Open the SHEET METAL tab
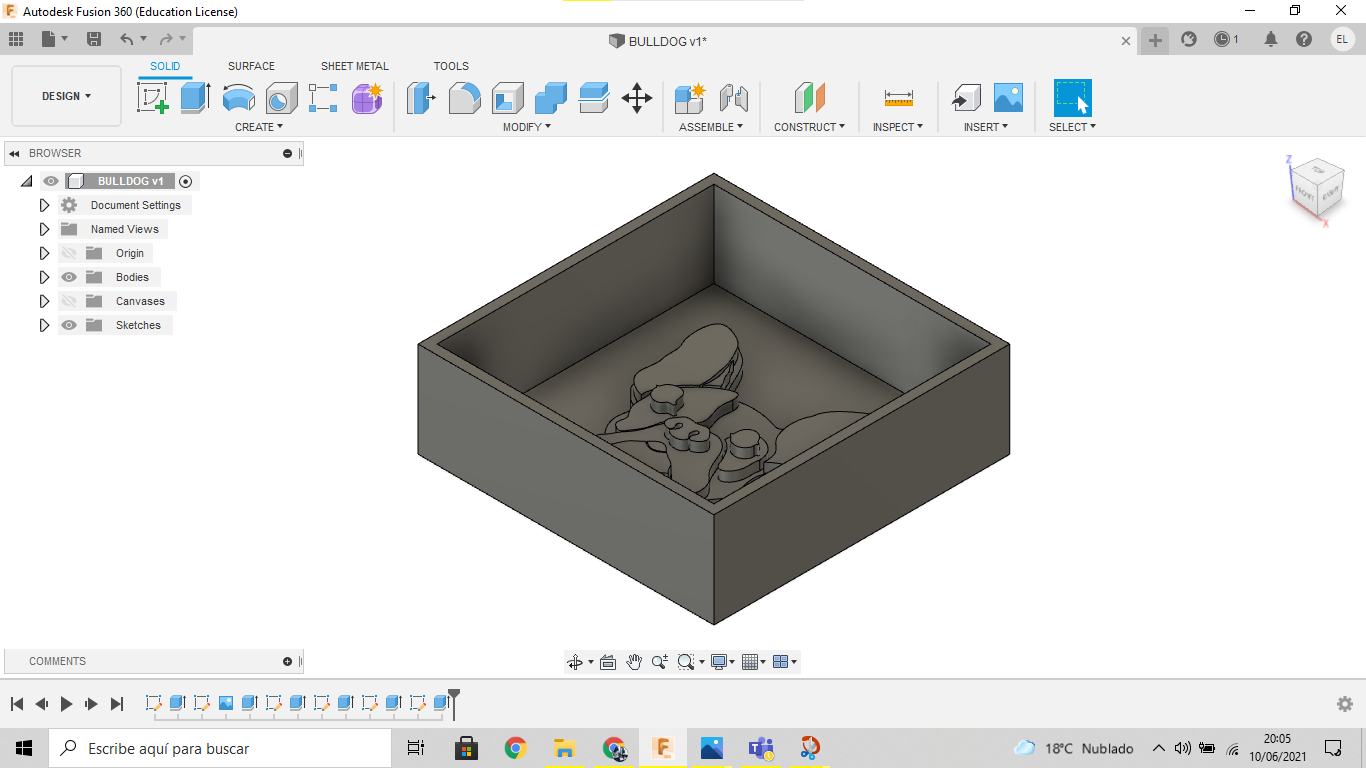Image resolution: width=1366 pixels, height=768 pixels. (x=355, y=66)
